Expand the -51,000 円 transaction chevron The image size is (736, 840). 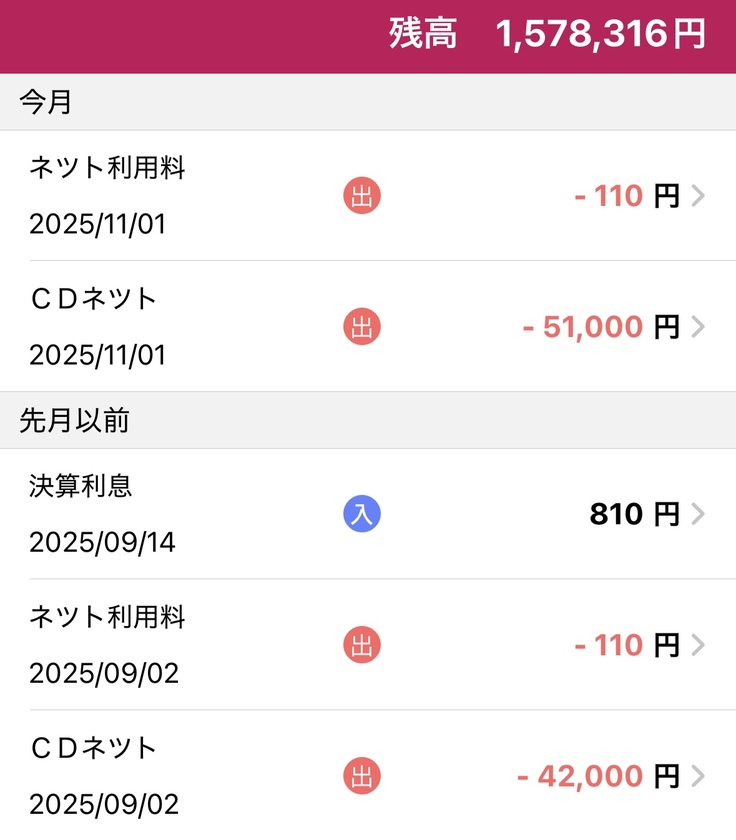(698, 327)
